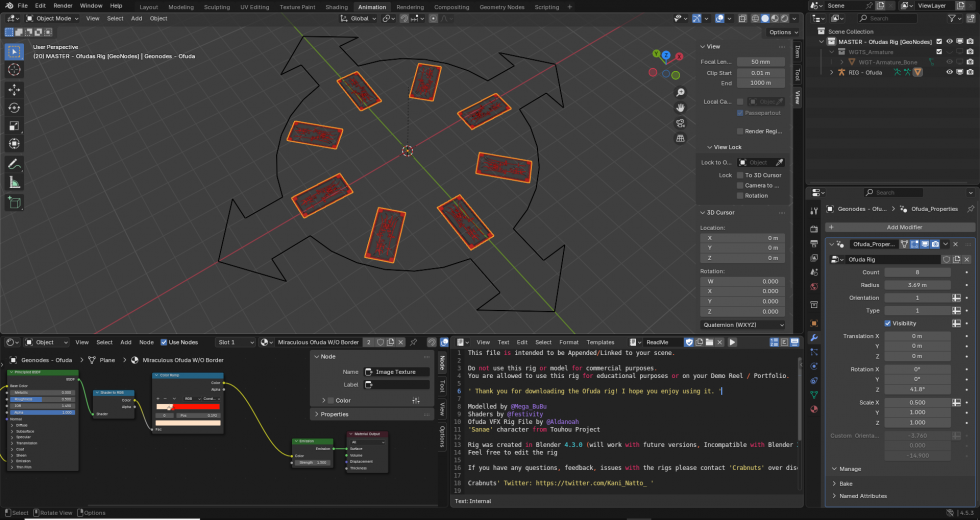Switch to the Shading workspace tab
Screen dimensions: 980x520
(x=337, y=6)
